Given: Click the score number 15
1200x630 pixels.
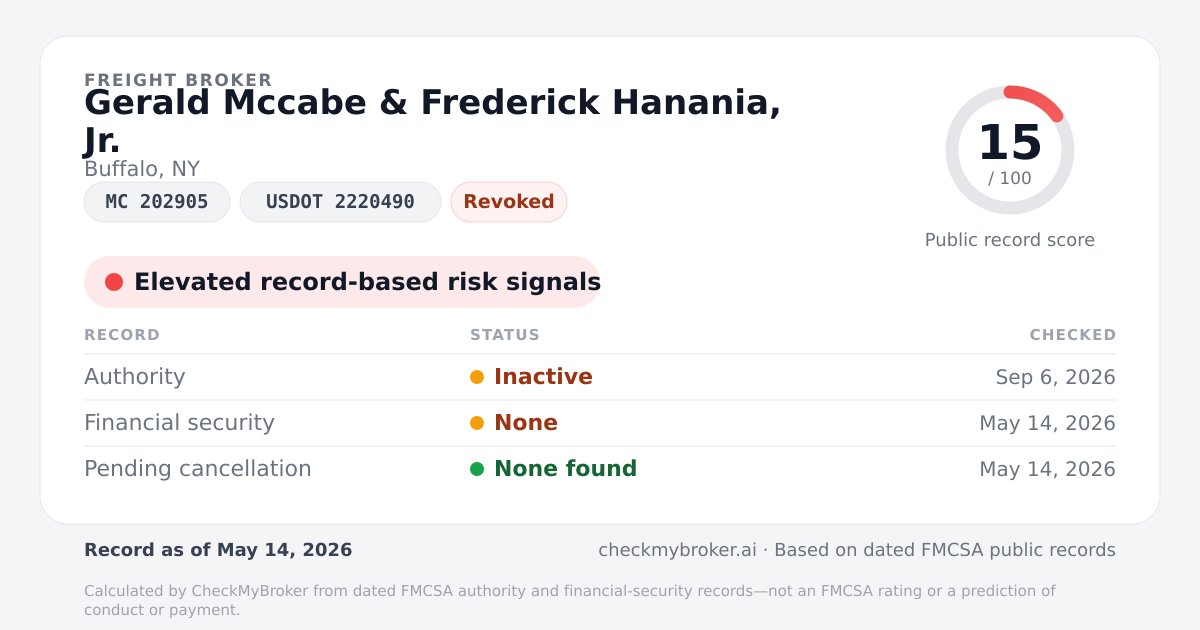Looking at the screenshot, I should tap(1010, 143).
